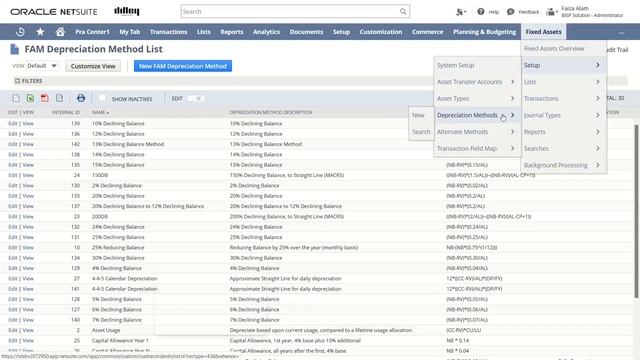This screenshot has height=360, width=640.
Task: Edit the 10% Declining Balance record
Action: (x=13, y=123)
